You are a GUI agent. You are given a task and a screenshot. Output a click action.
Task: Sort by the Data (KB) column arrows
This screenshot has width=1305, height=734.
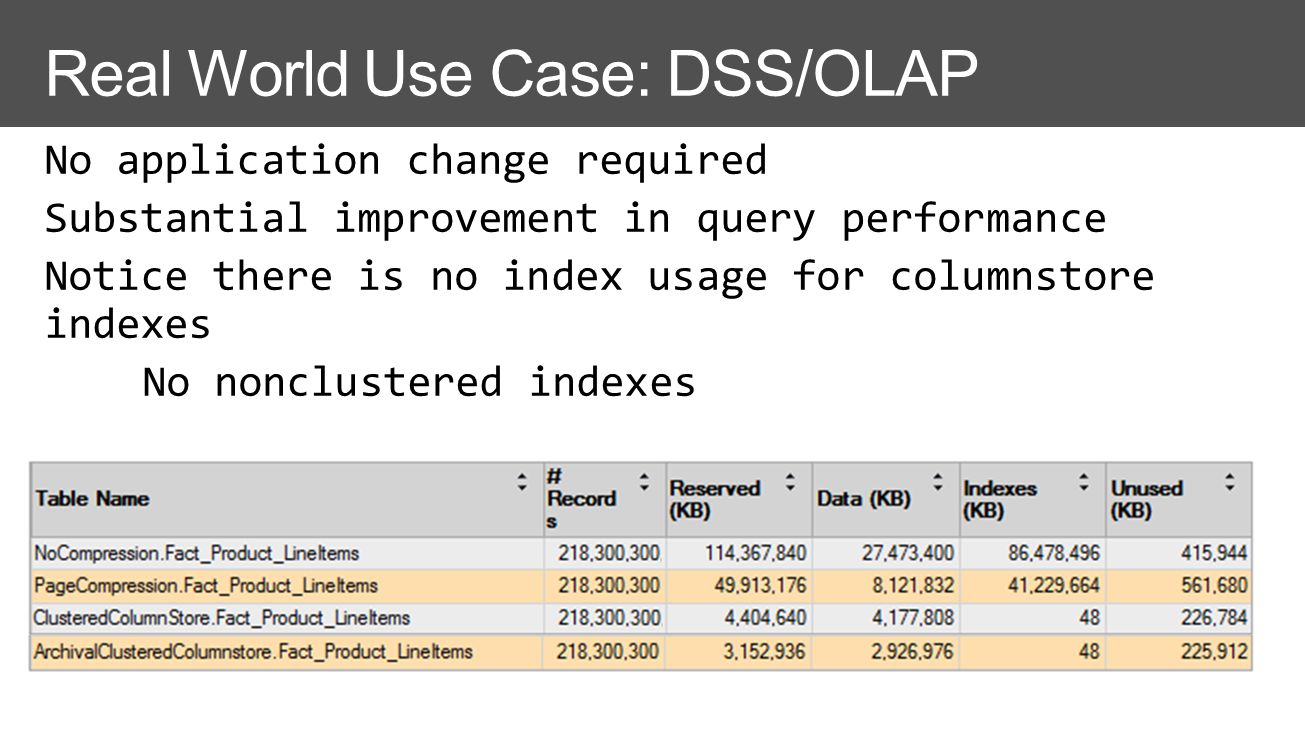pyautogui.click(x=938, y=481)
